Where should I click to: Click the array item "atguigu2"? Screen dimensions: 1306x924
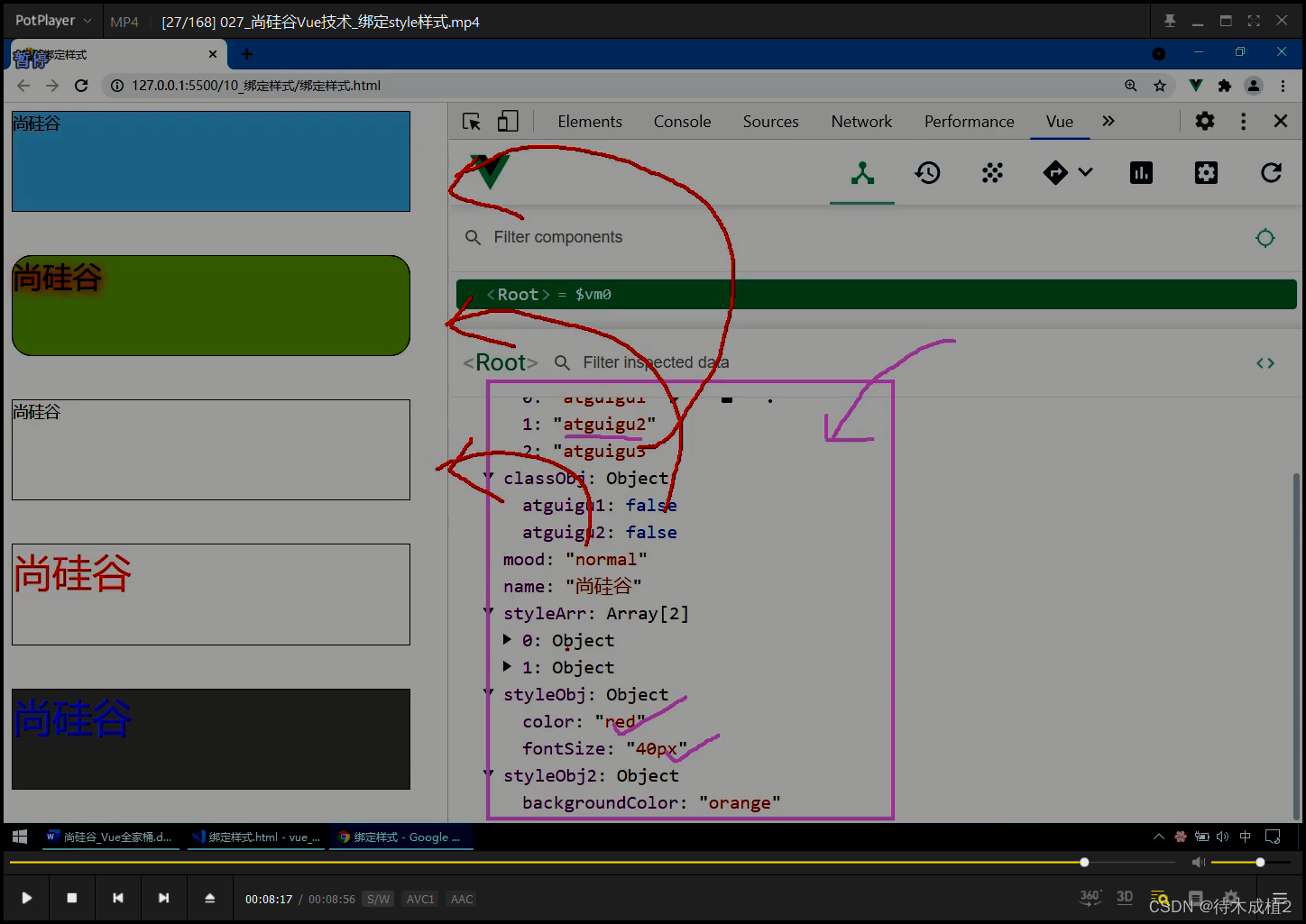pos(604,424)
